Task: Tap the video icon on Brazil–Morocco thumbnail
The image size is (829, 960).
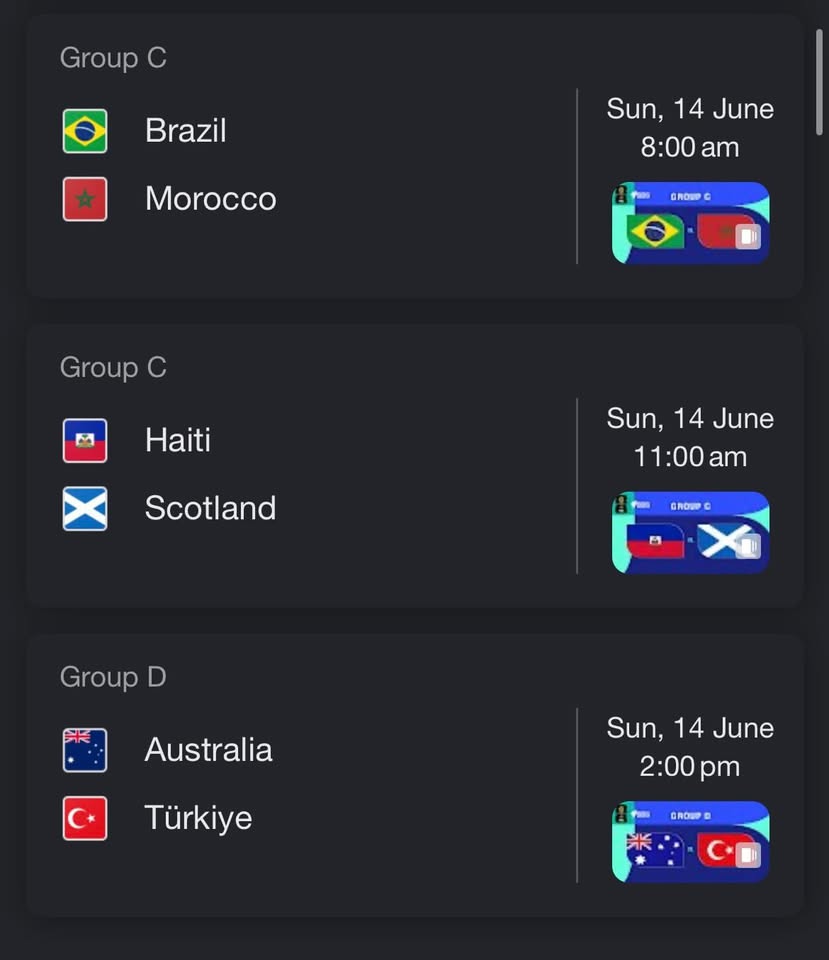Action: [748, 236]
